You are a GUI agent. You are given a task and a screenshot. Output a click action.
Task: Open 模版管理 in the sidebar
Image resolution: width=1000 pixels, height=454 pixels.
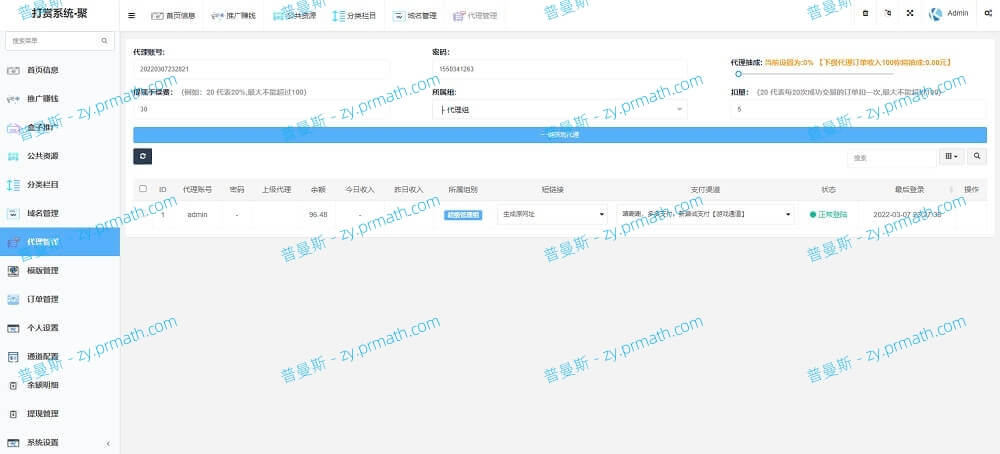click(59, 270)
